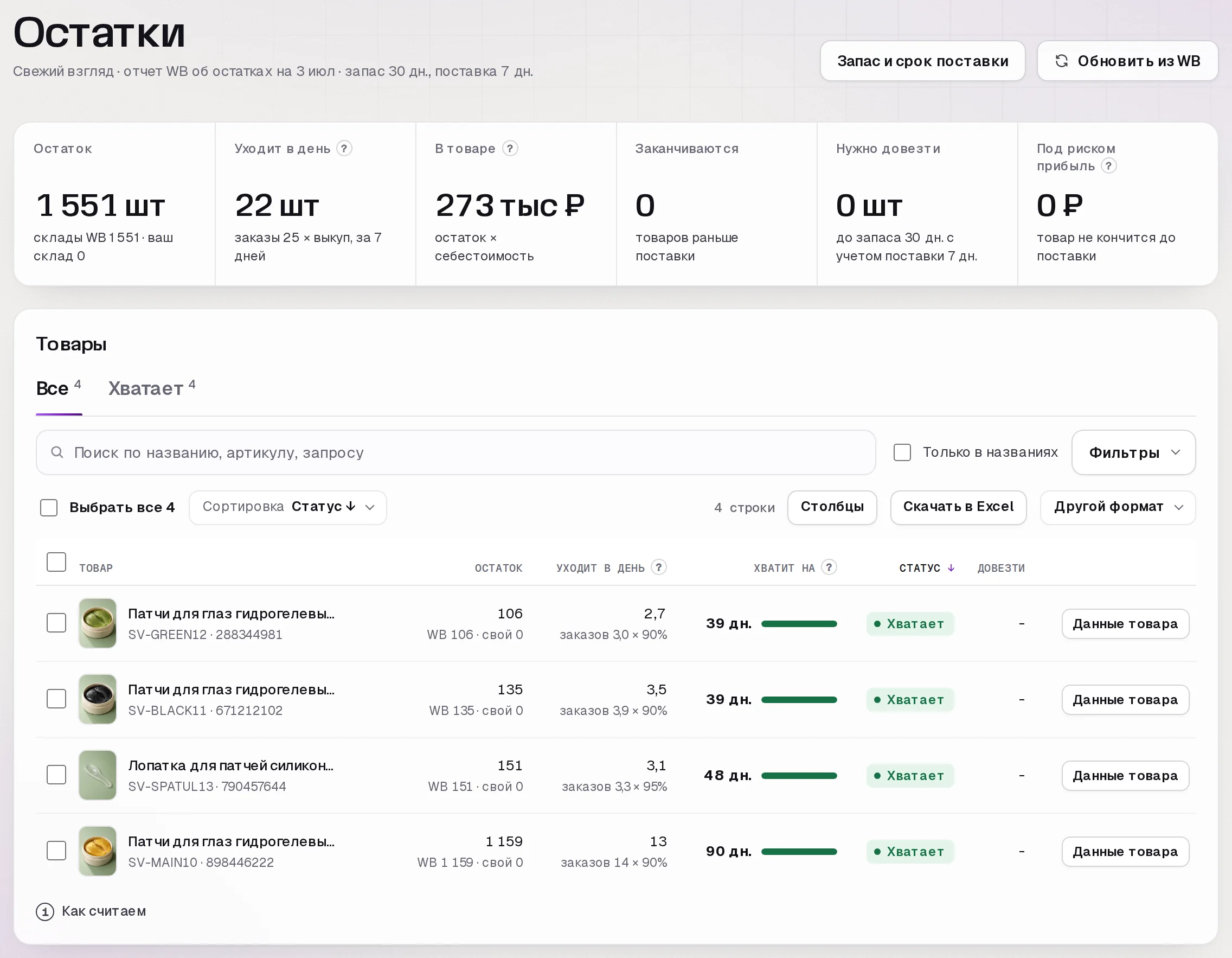The image size is (1232, 958).
Task: Switch to the Все tab
Action: pyautogui.click(x=59, y=388)
